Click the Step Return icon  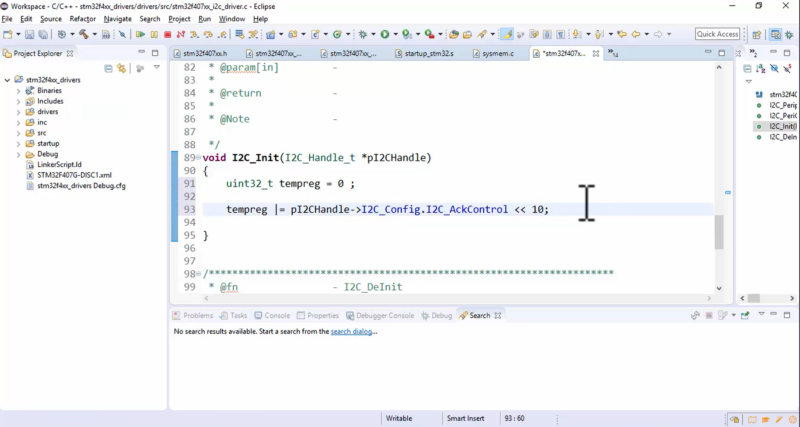[x=222, y=34]
